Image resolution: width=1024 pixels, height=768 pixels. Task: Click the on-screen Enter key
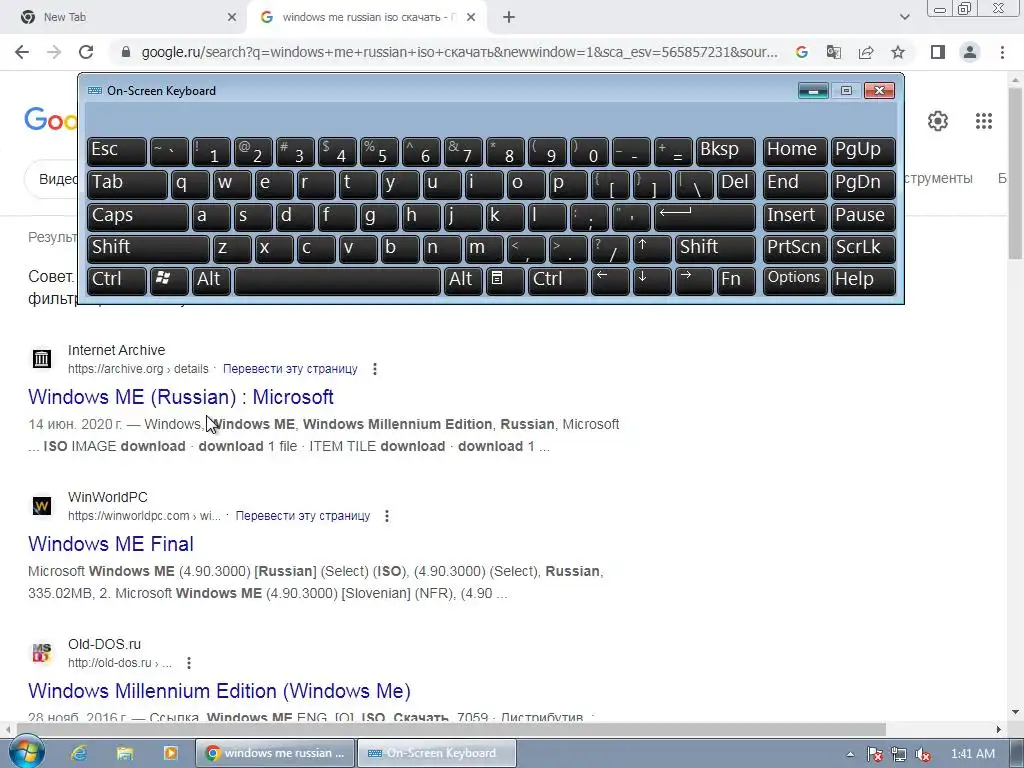(705, 217)
